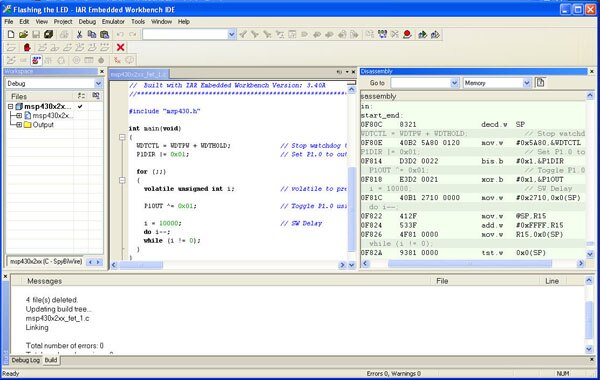Close the Workspace panel
The image size is (600, 380).
pos(102,72)
